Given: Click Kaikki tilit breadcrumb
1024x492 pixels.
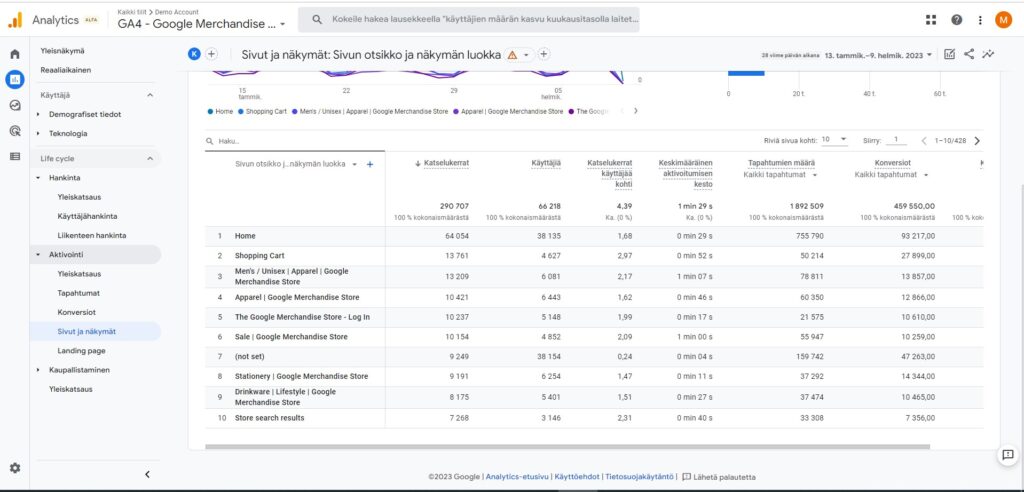Looking at the screenshot, I should pos(131,12).
